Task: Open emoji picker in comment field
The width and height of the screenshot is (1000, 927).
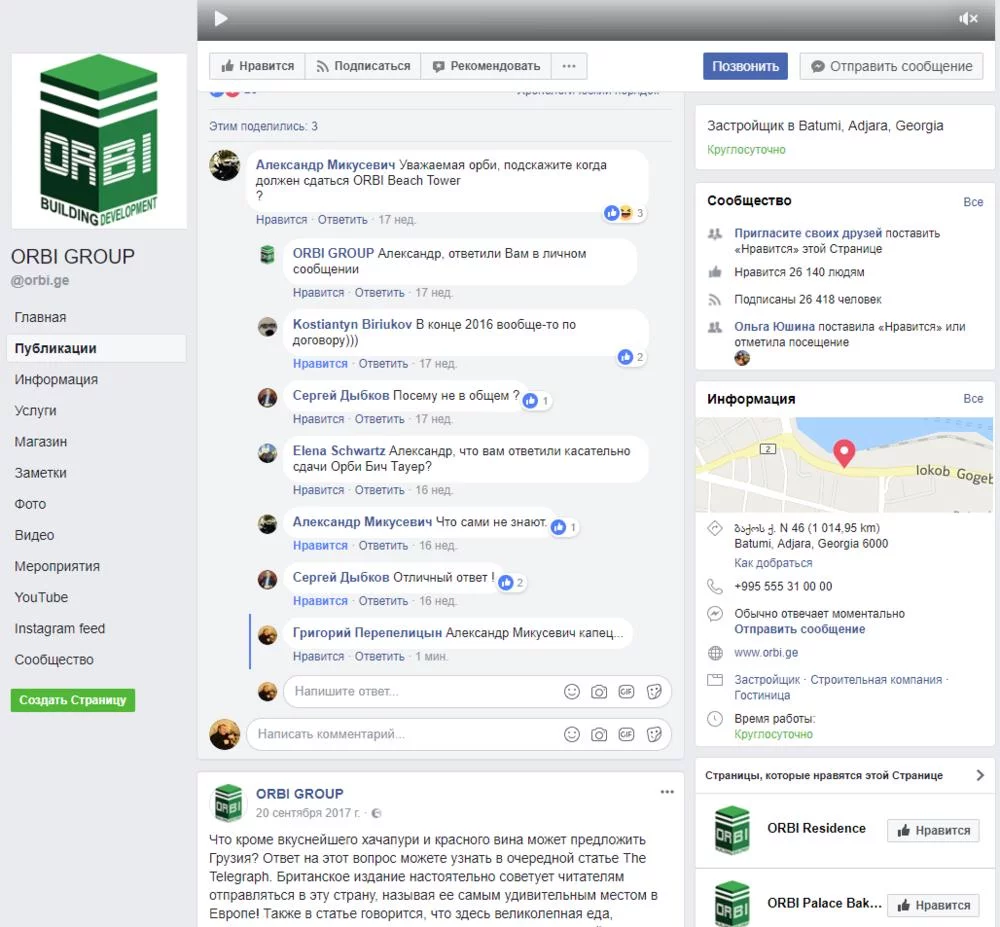Action: tap(572, 734)
